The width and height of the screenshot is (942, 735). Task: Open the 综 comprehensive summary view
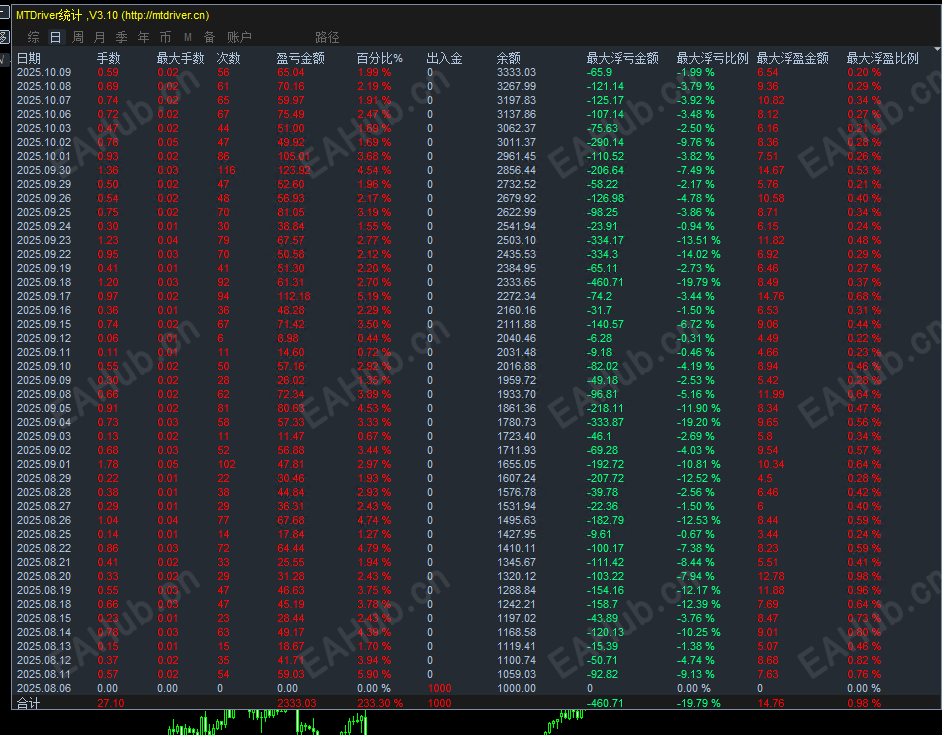click(33, 36)
